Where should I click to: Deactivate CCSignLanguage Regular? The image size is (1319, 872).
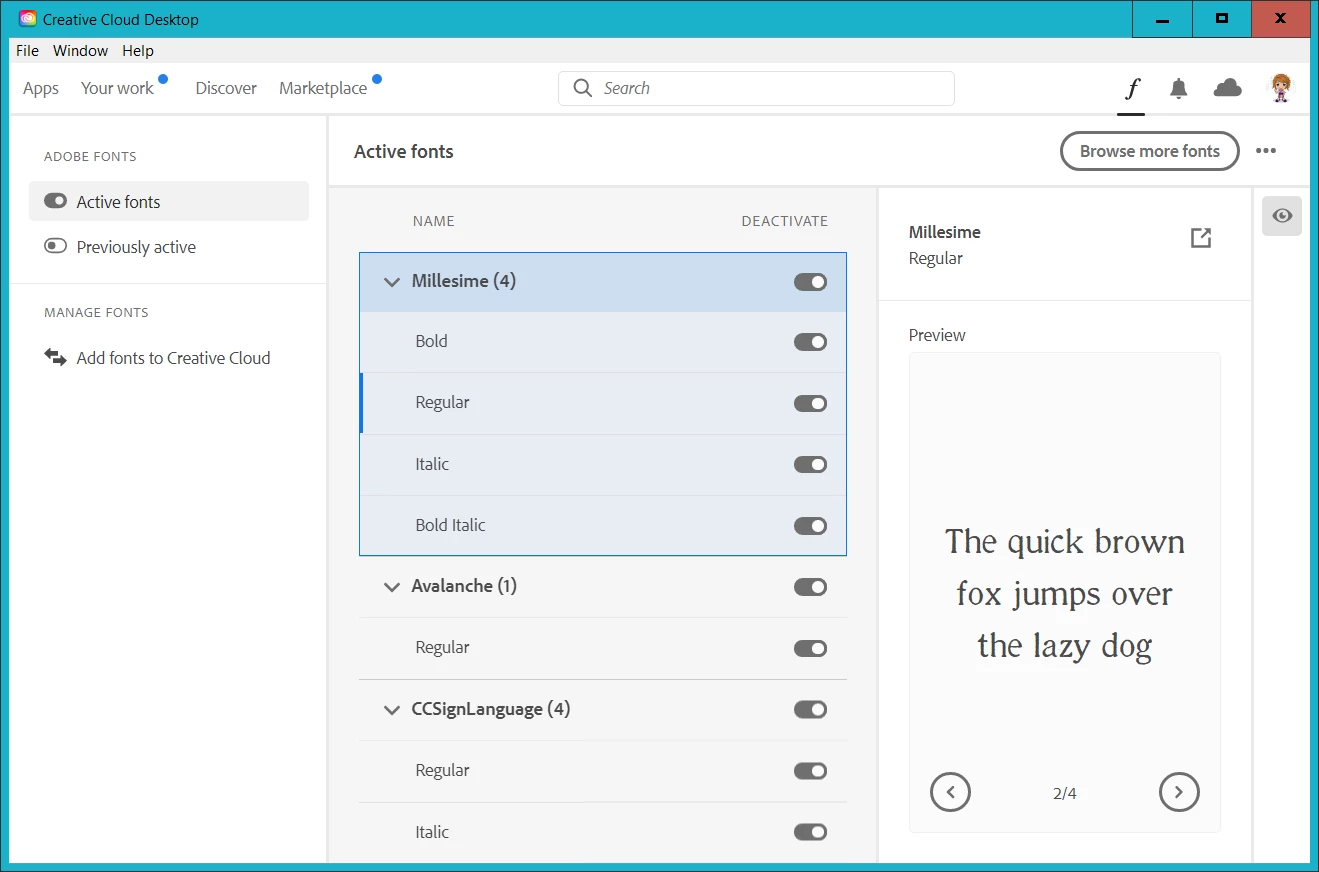point(811,771)
